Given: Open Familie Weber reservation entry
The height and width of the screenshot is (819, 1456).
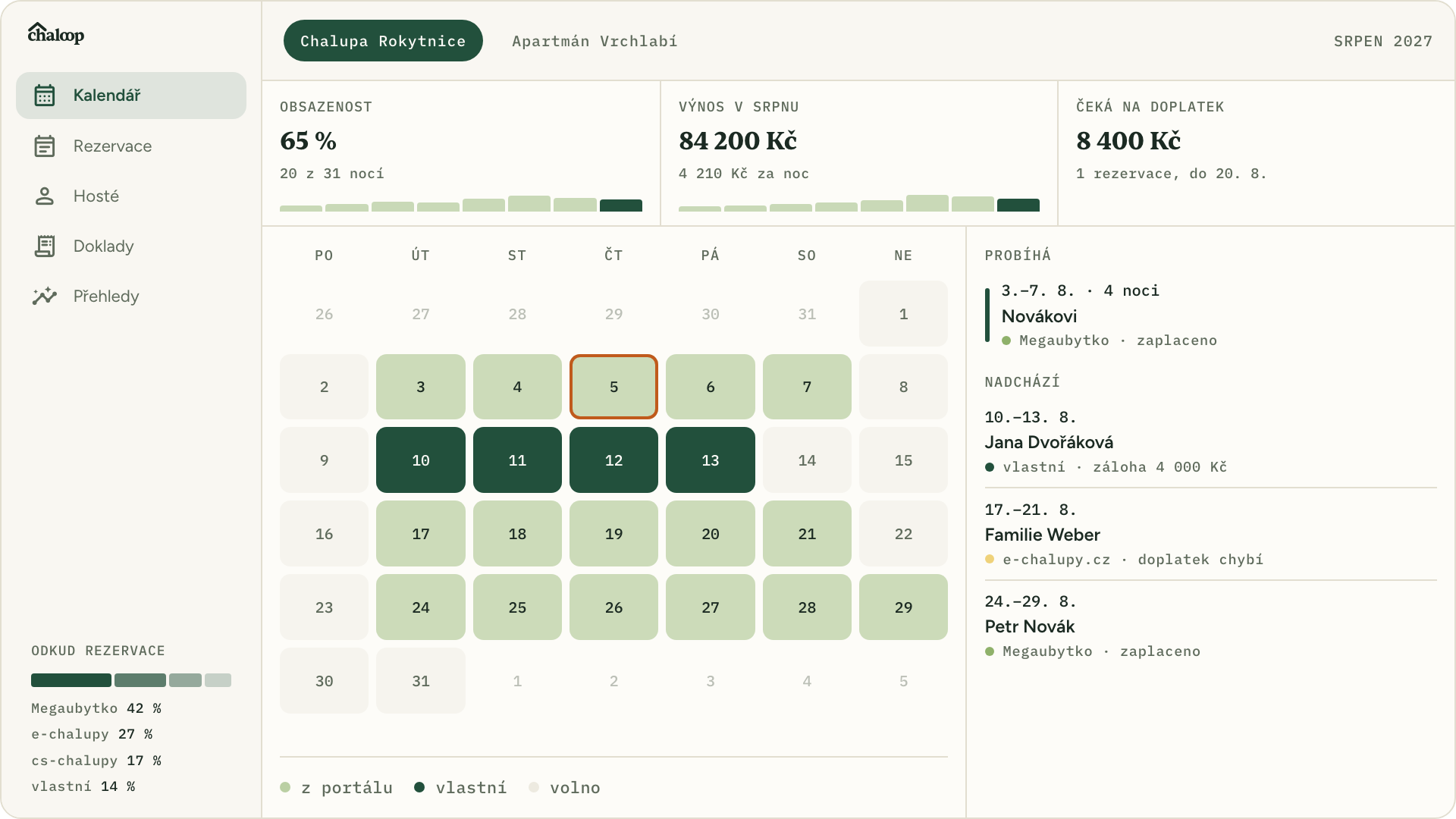Looking at the screenshot, I should point(1210,535).
